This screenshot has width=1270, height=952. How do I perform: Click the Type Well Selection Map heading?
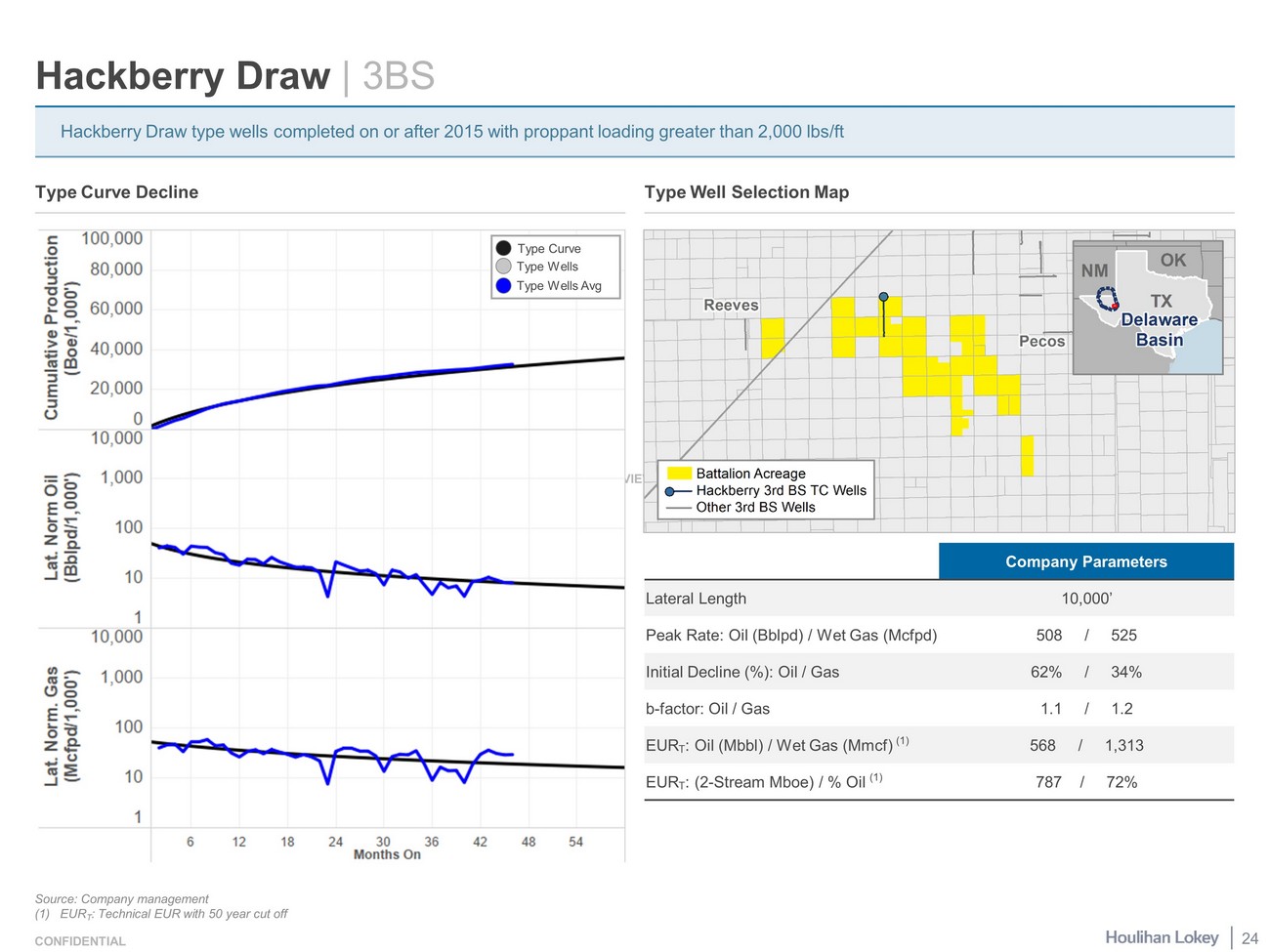746,192
